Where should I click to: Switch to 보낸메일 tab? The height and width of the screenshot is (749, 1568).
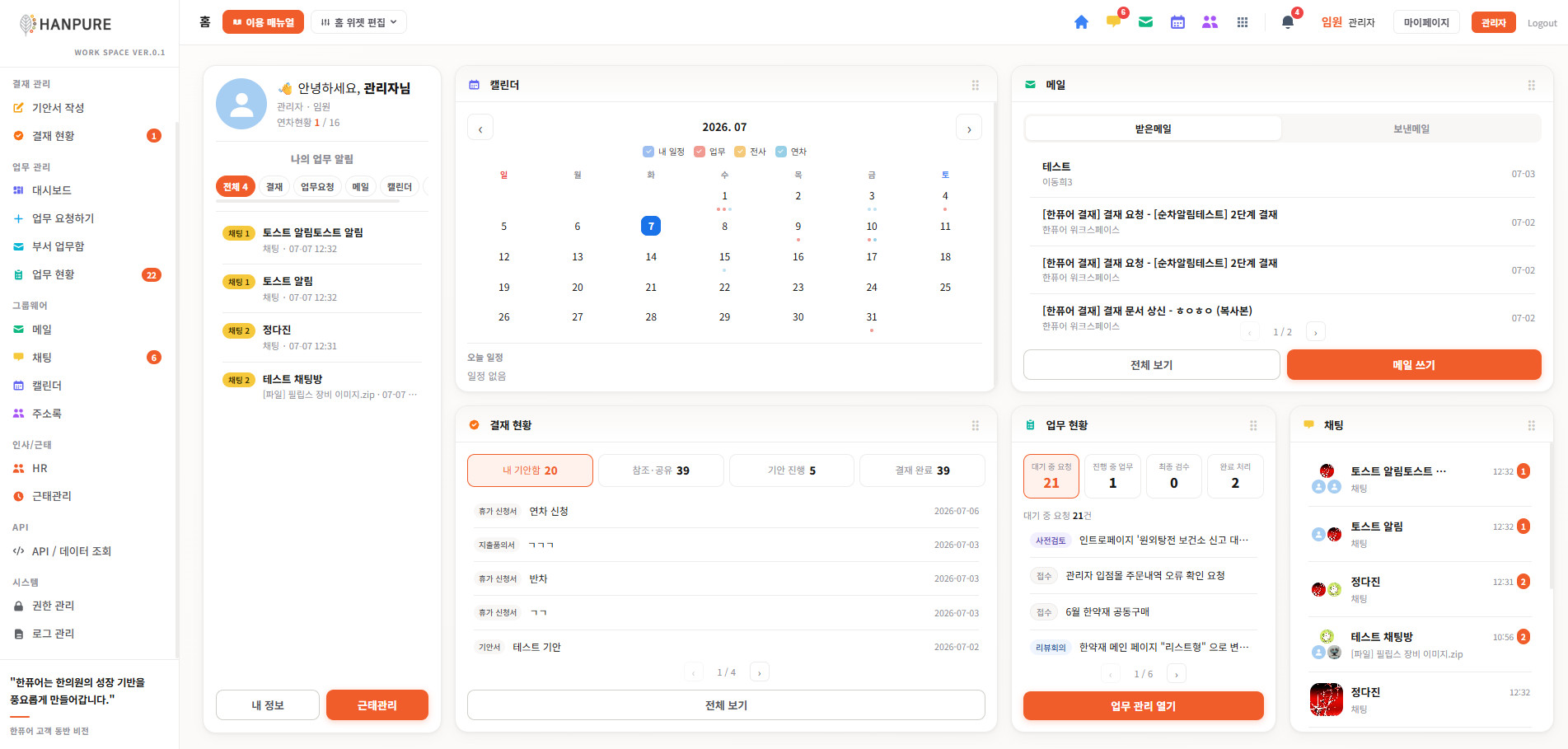pyautogui.click(x=1411, y=129)
